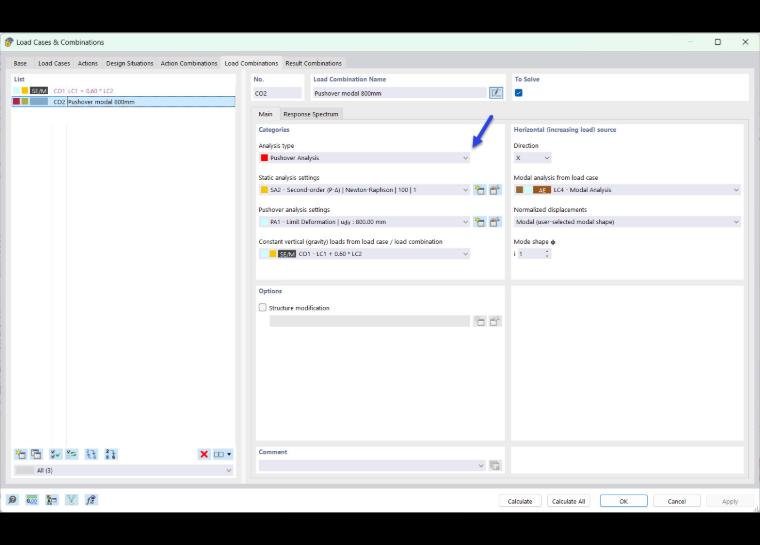Click the Load Cases & Combinations title icon
Screen dimensions: 760x545
[x=8, y=42]
